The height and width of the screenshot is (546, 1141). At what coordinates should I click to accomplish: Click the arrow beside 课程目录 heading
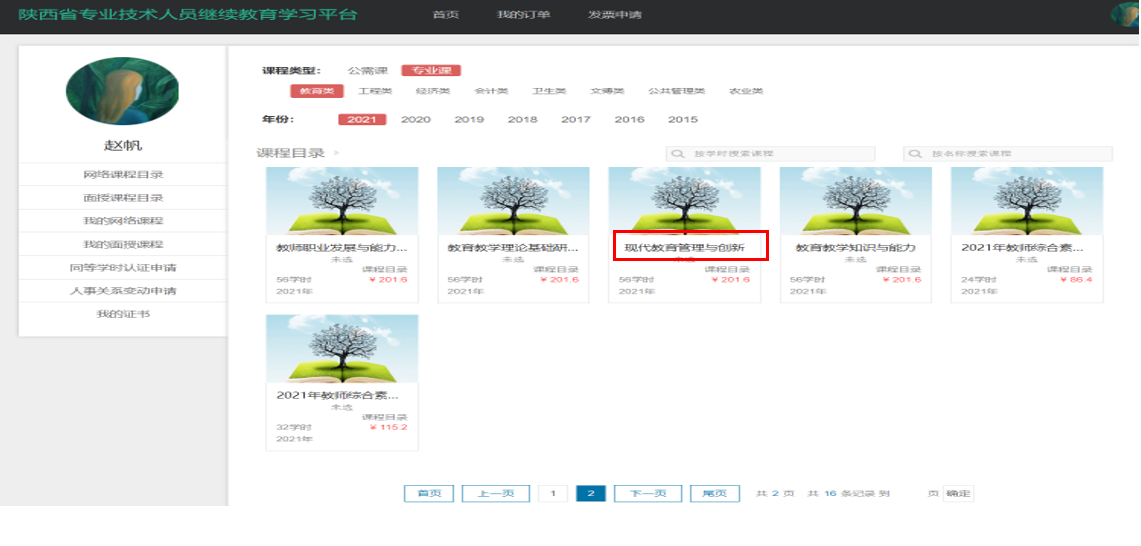point(336,153)
